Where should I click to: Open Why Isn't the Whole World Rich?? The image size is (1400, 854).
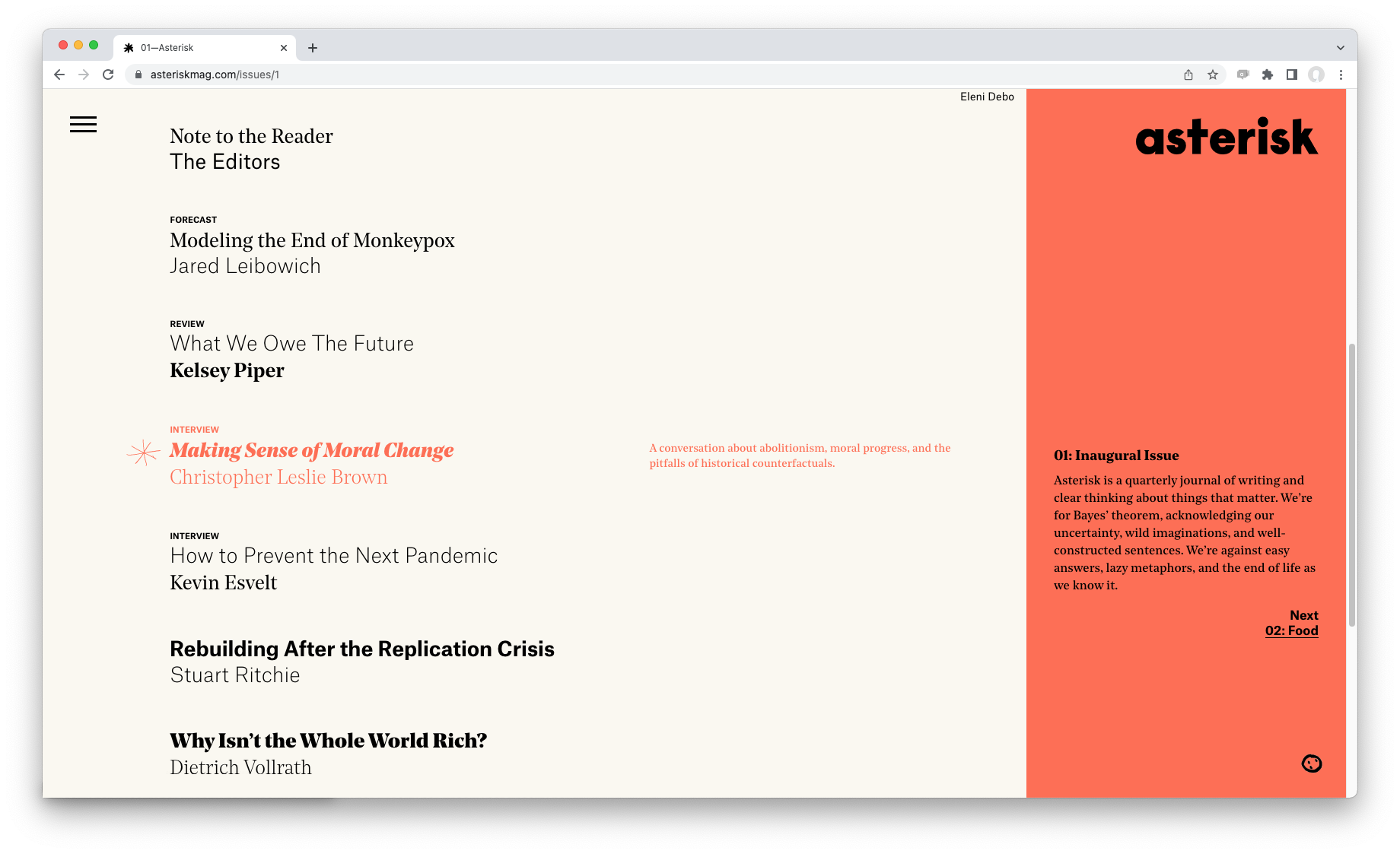click(328, 741)
